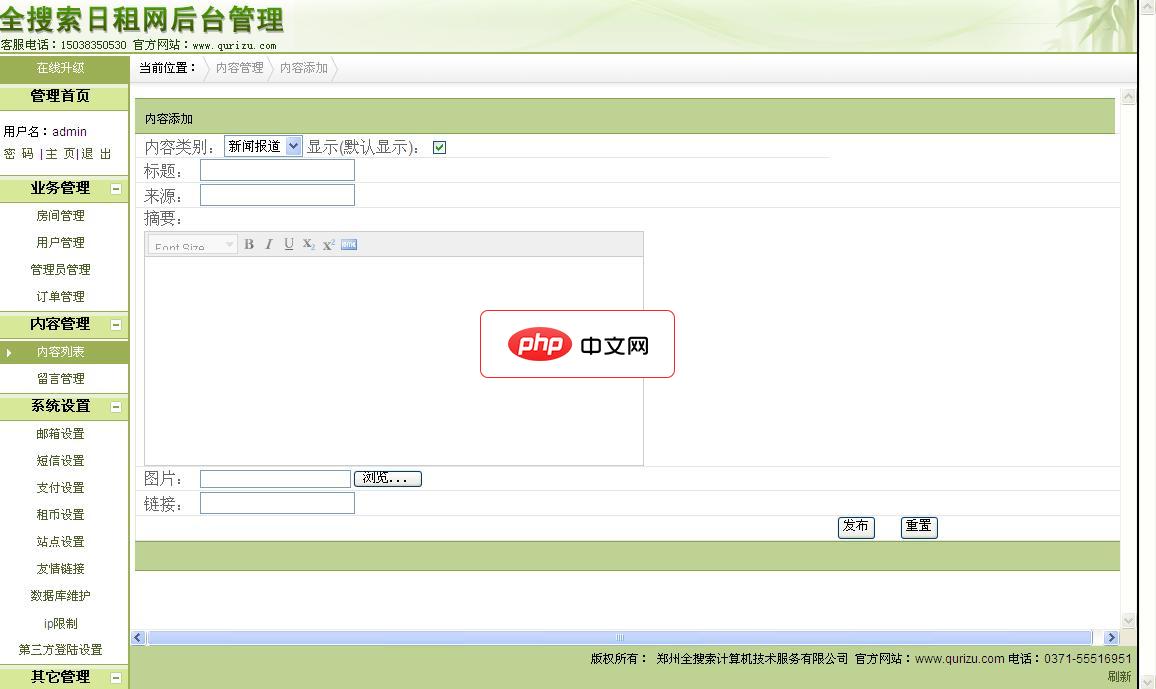The image size is (1156, 689).
Task: Open the Font Size dropdown
Action: coord(192,245)
